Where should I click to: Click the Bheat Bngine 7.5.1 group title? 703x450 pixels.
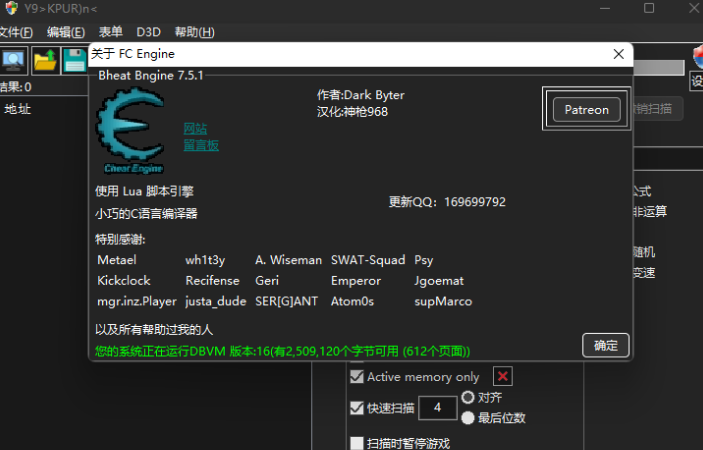tap(151, 75)
